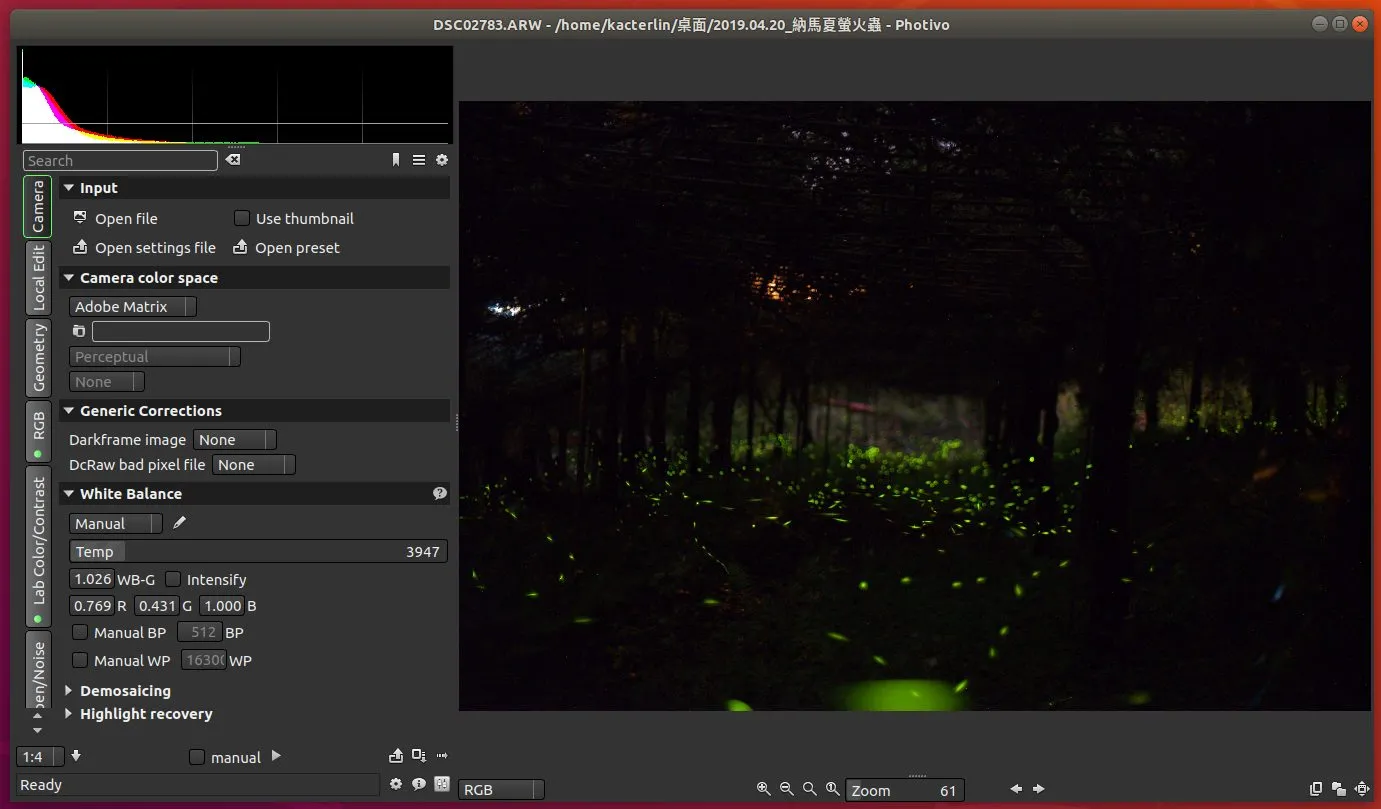This screenshot has height=809, width=1381.
Task: Click the bookmark icon for favourite tools
Action: tap(396, 160)
